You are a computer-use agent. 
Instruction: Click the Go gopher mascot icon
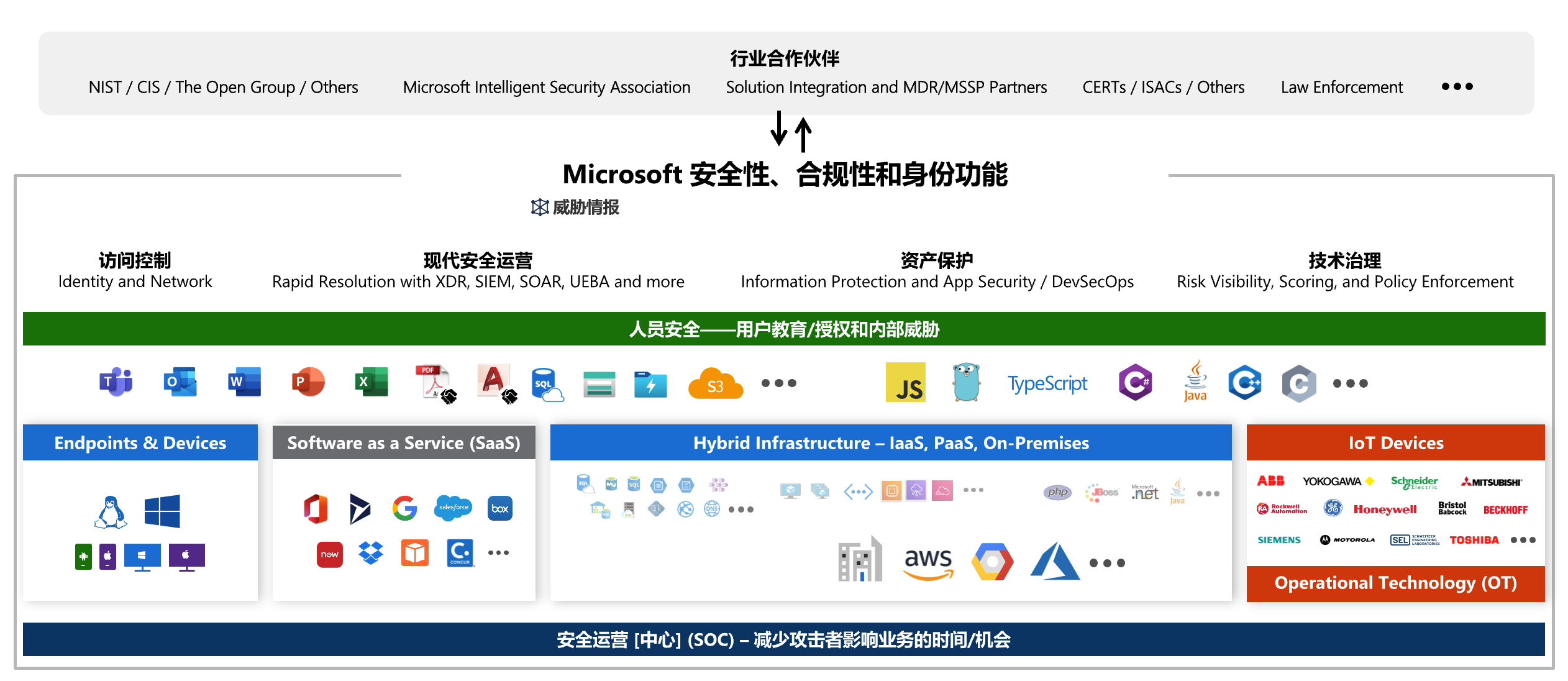pos(966,383)
